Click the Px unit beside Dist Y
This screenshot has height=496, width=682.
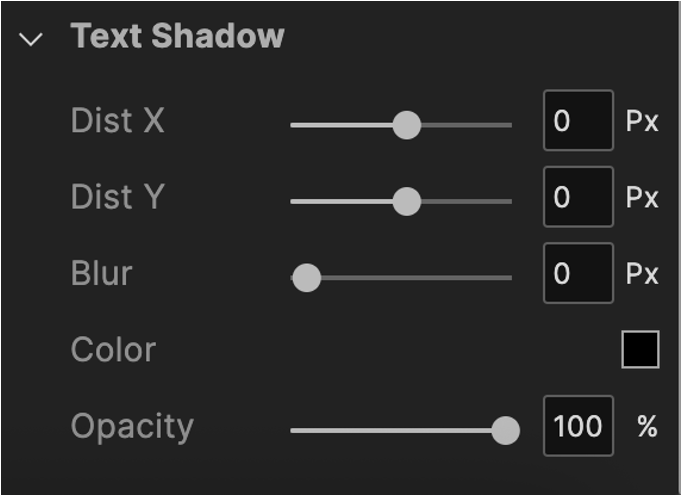point(642,198)
